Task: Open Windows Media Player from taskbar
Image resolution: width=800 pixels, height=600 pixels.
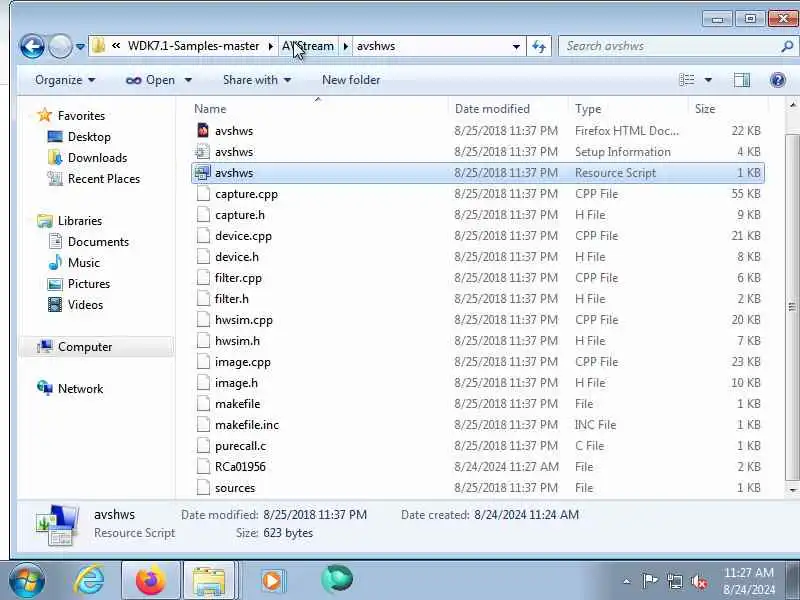Action: coord(271,581)
